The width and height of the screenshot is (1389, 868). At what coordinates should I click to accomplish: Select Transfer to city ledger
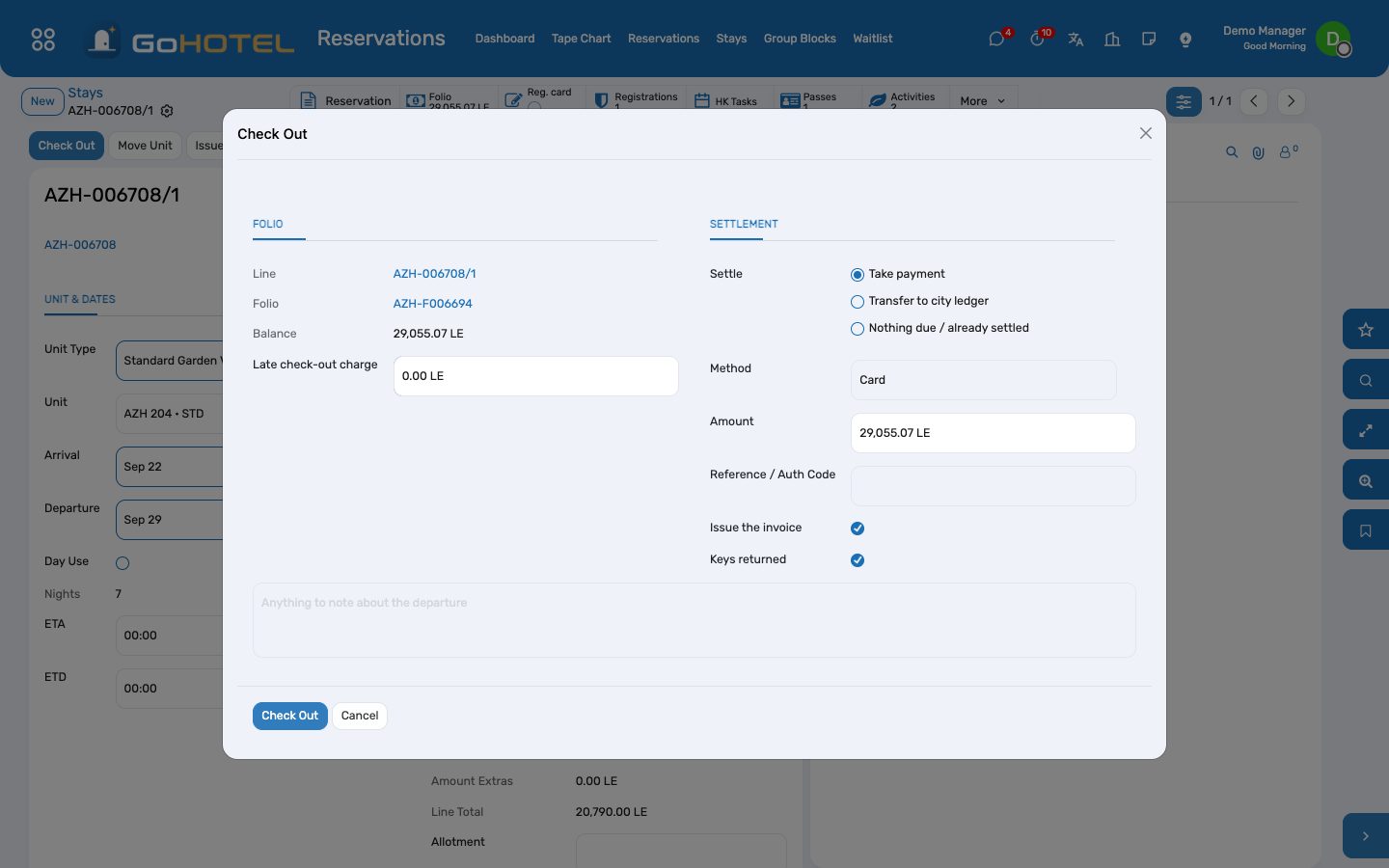[x=858, y=302]
